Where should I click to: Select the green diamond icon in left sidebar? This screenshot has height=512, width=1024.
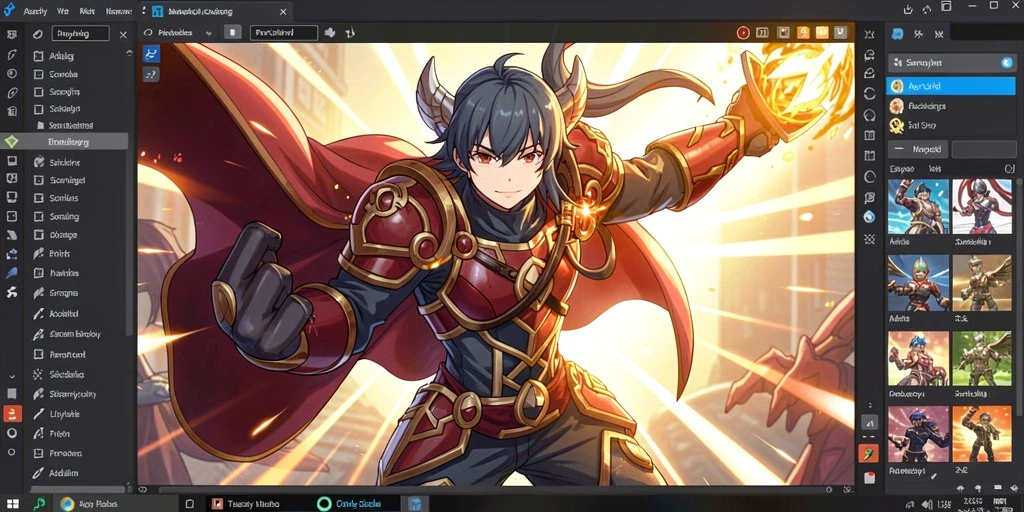pos(11,141)
